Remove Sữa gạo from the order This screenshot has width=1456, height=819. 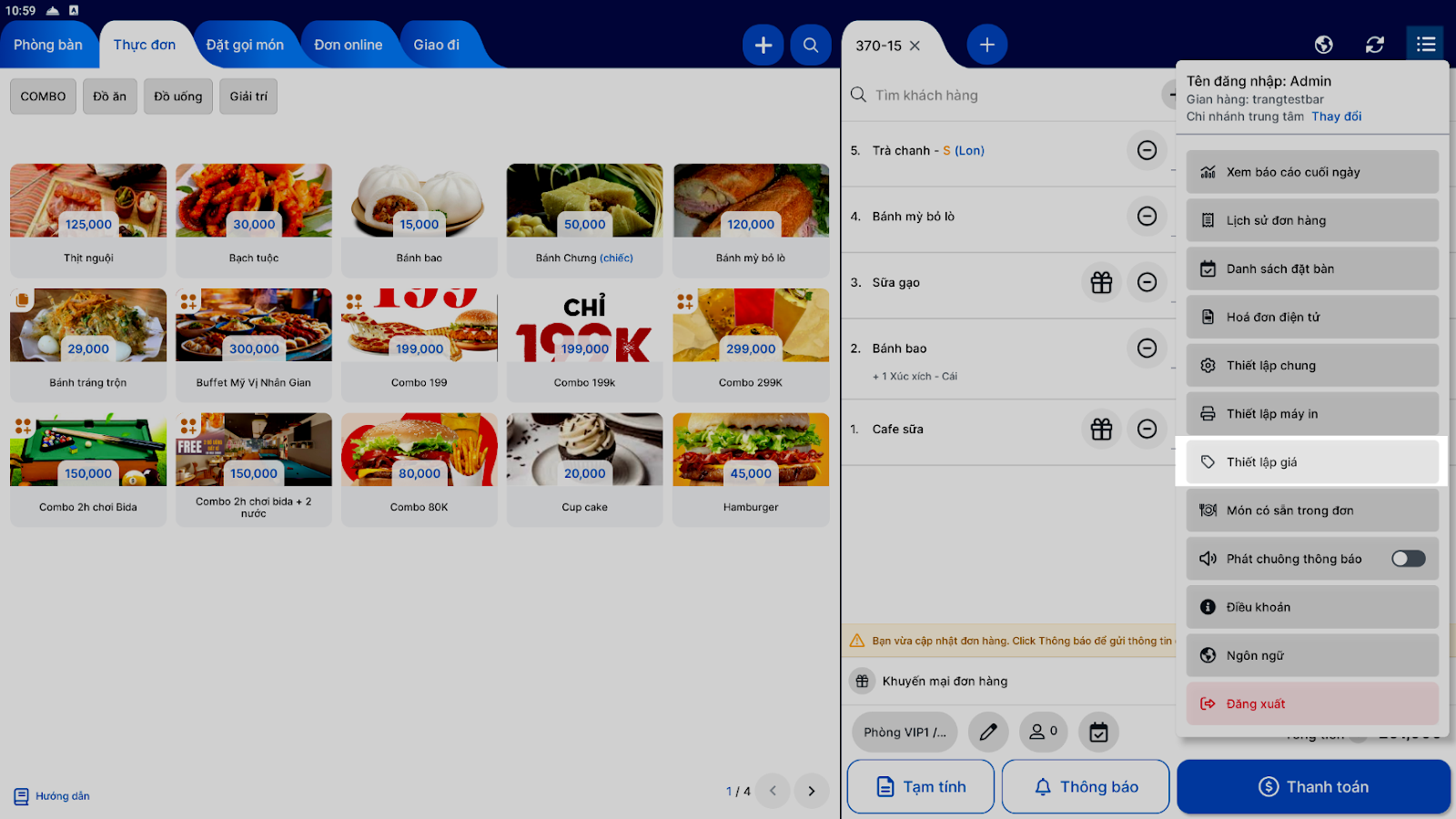1147,282
